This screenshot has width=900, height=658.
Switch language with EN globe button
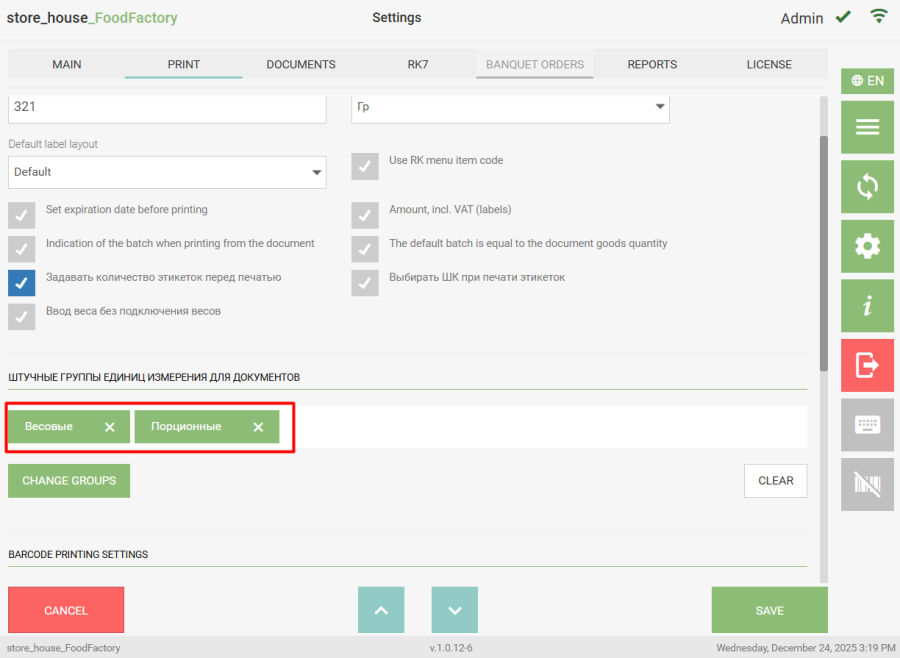[x=867, y=81]
